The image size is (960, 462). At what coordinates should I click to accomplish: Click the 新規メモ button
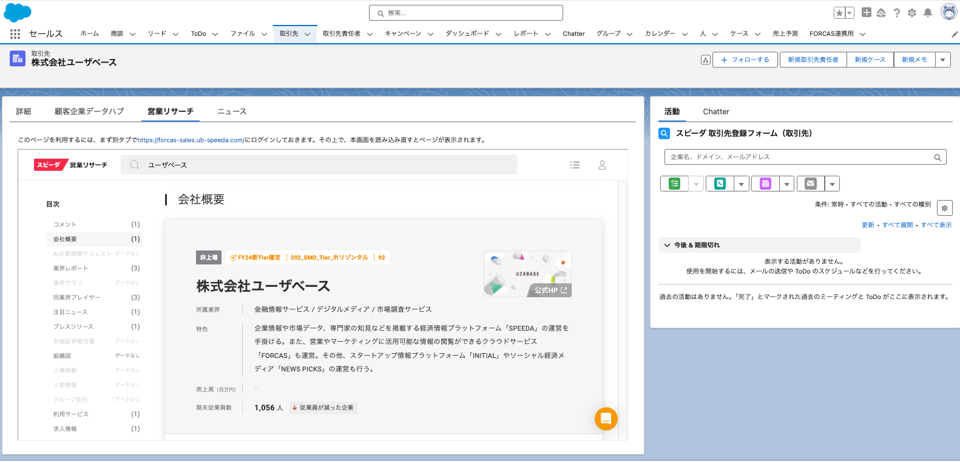(914, 60)
